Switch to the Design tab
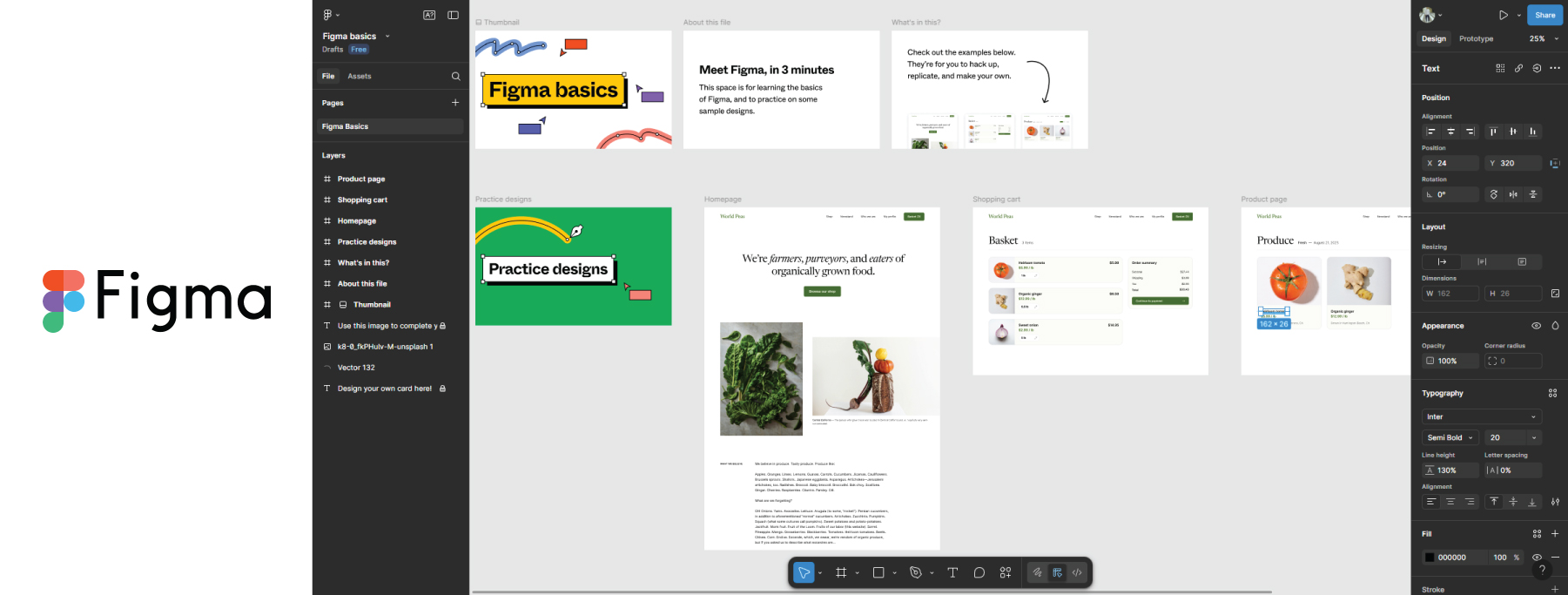This screenshot has height=595, width=1568. (x=1434, y=38)
